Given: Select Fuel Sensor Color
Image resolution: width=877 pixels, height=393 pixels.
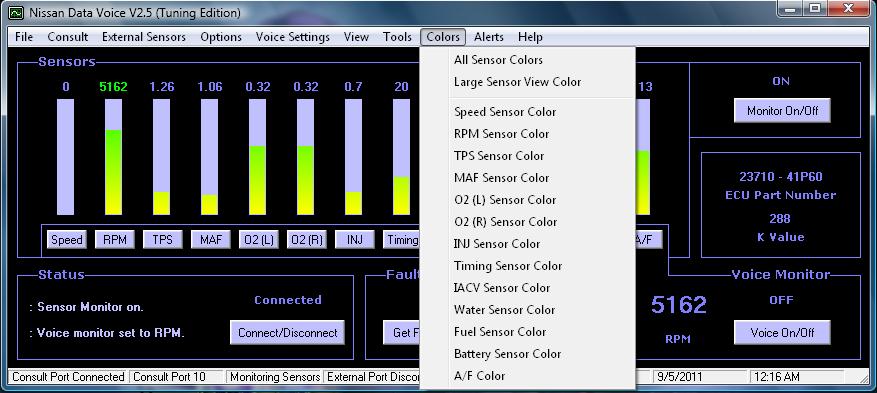Looking at the screenshot, I should click(x=527, y=332).
